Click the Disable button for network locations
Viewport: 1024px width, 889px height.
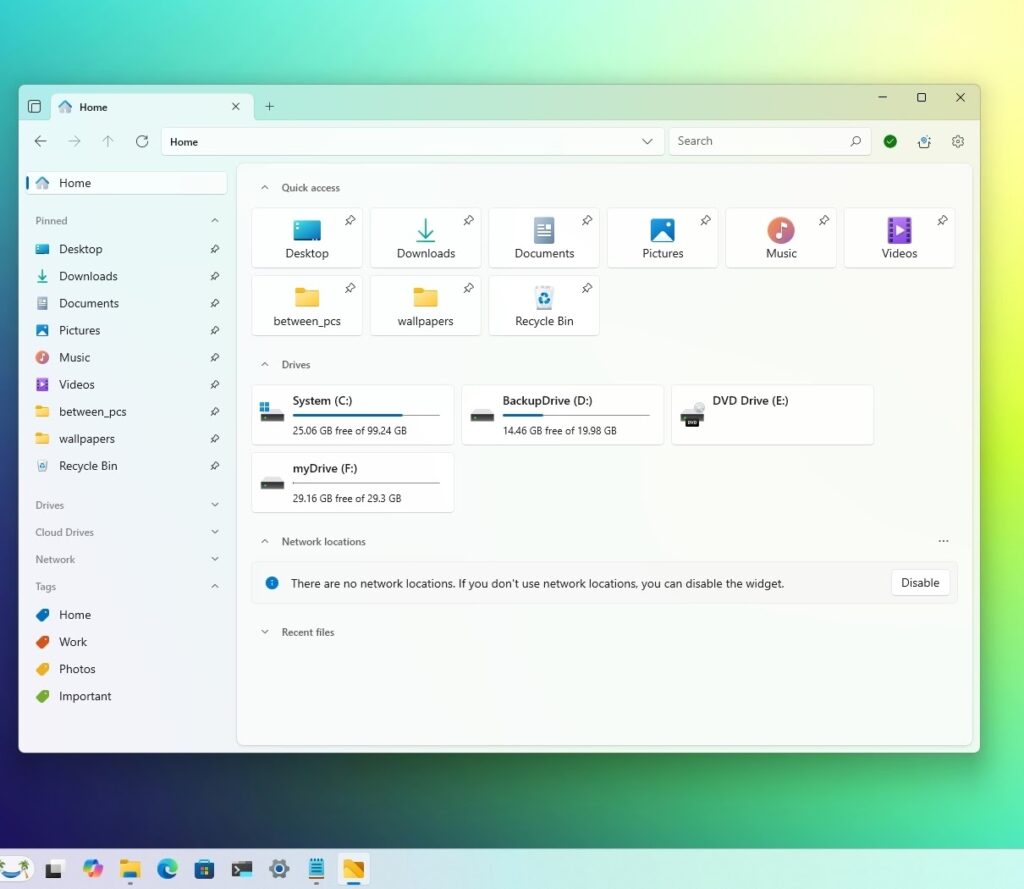(x=919, y=583)
